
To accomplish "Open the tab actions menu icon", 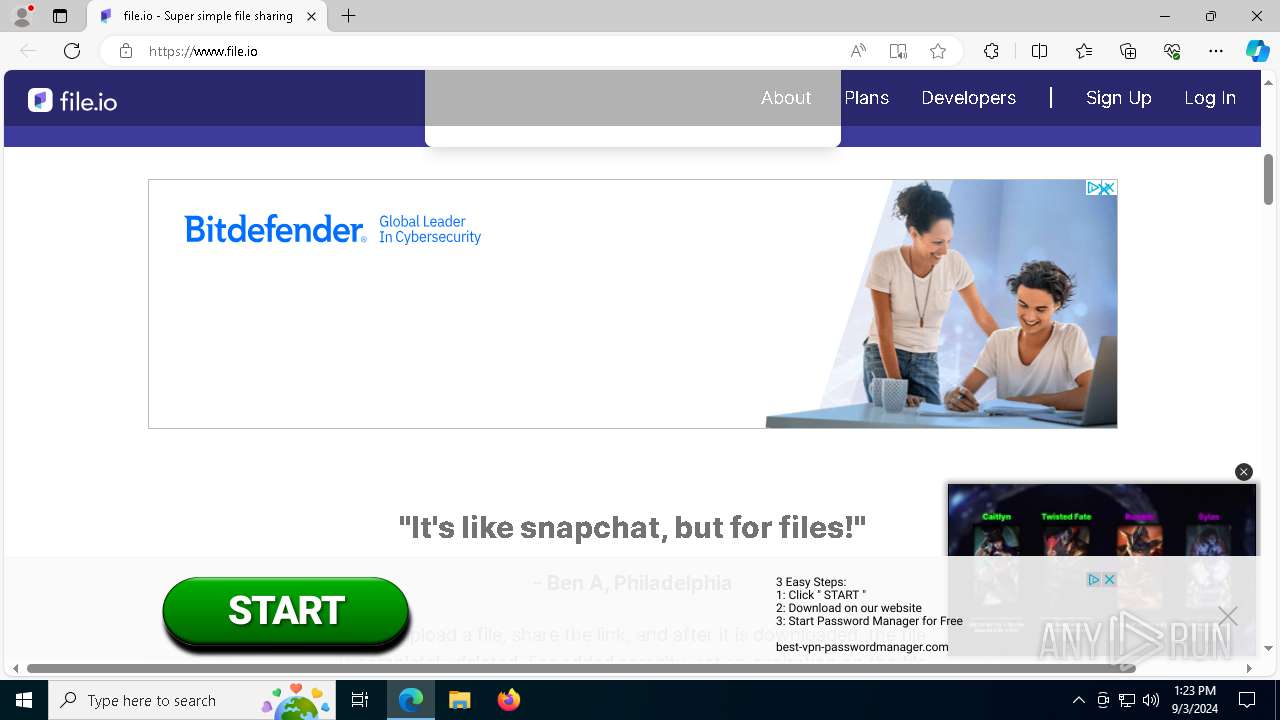I will click(x=60, y=16).
